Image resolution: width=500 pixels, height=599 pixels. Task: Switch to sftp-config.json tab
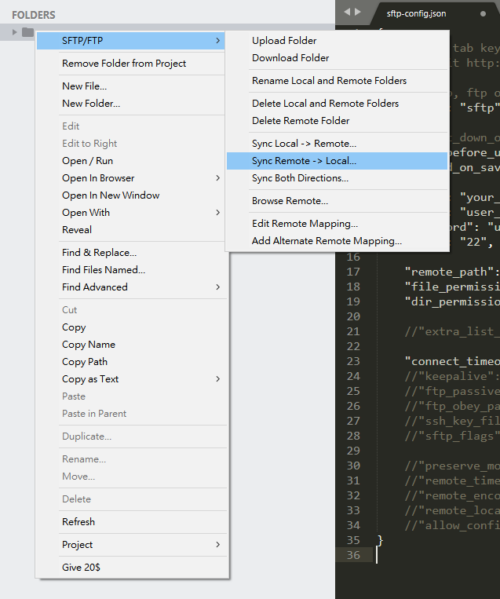[416, 14]
